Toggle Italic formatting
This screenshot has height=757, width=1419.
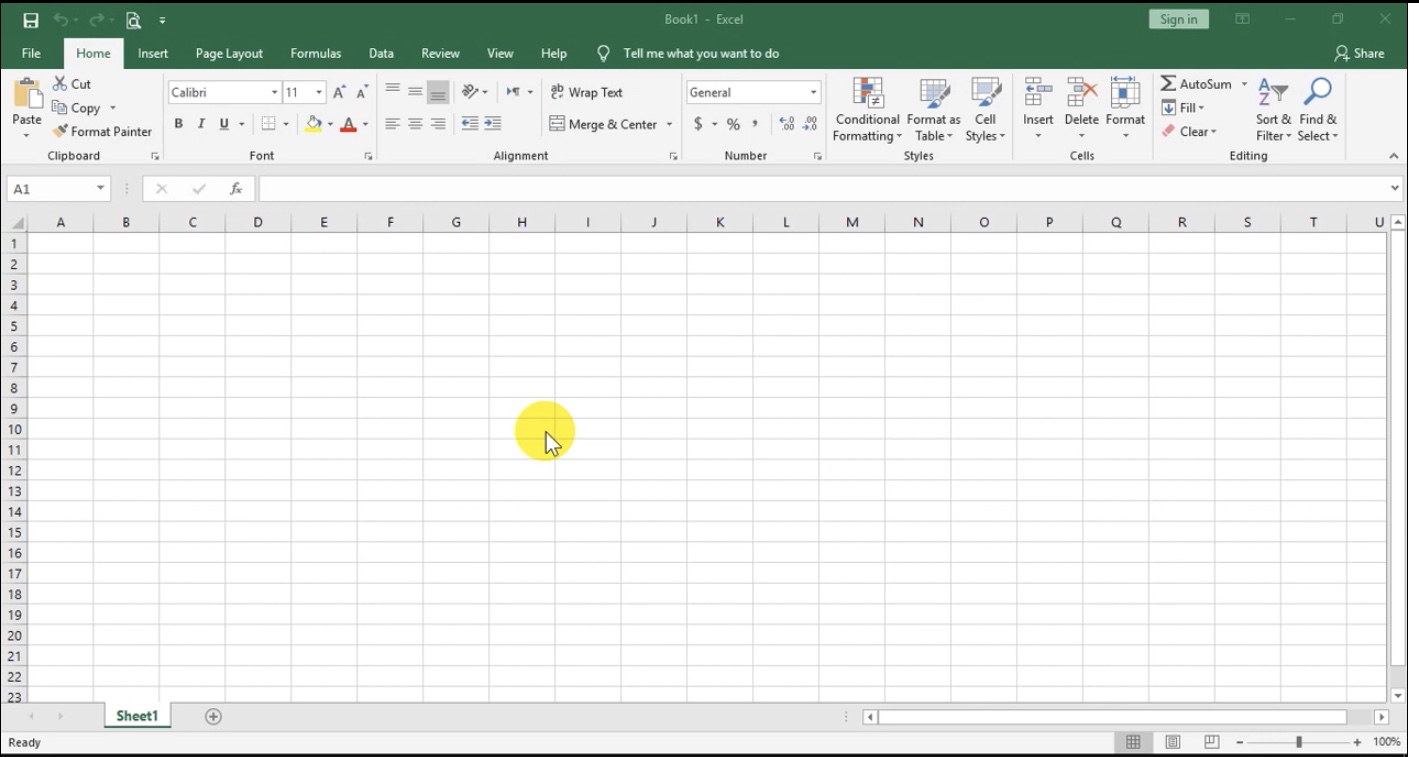click(201, 124)
